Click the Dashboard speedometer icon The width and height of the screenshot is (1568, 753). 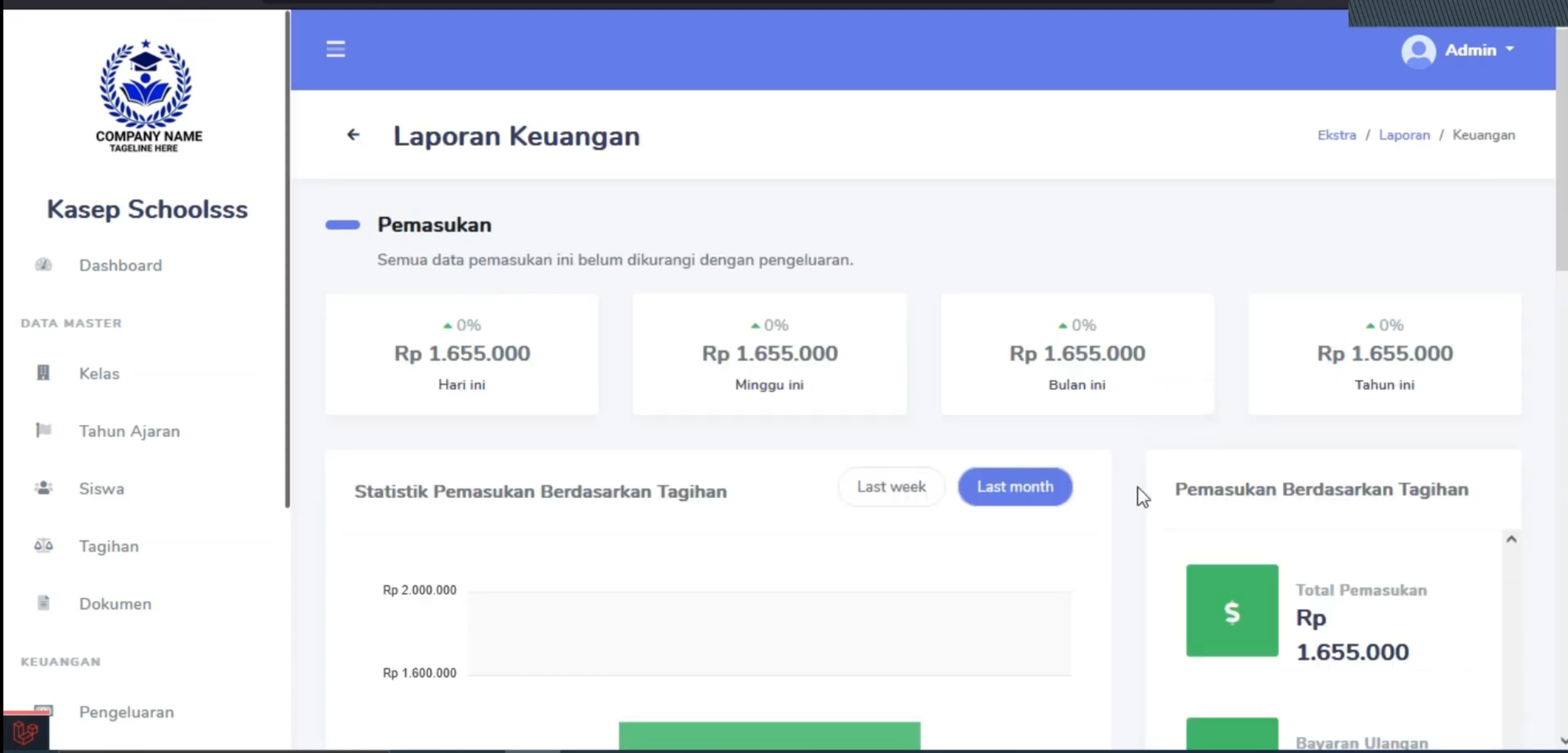pyautogui.click(x=43, y=265)
